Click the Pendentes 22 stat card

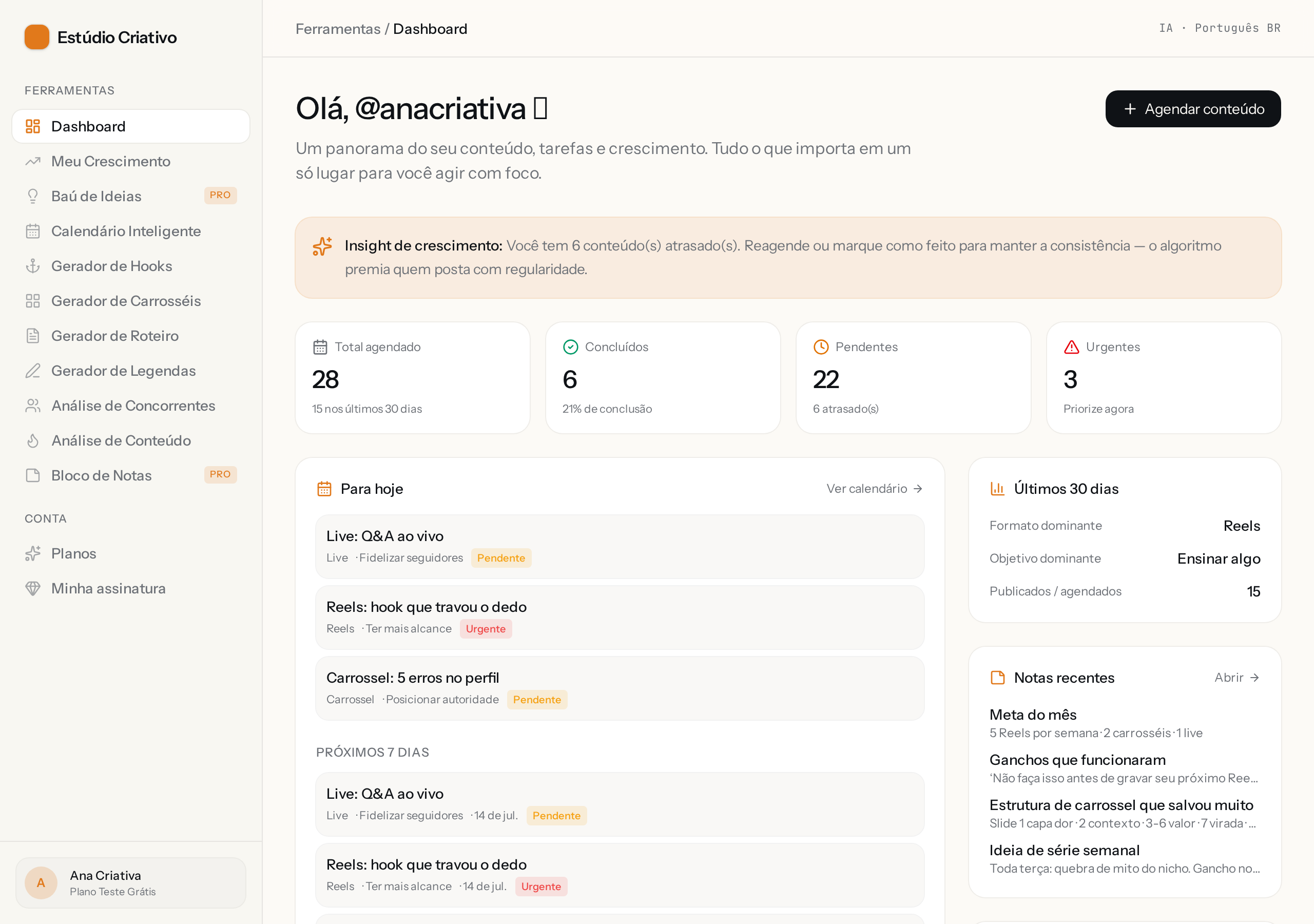(914, 378)
